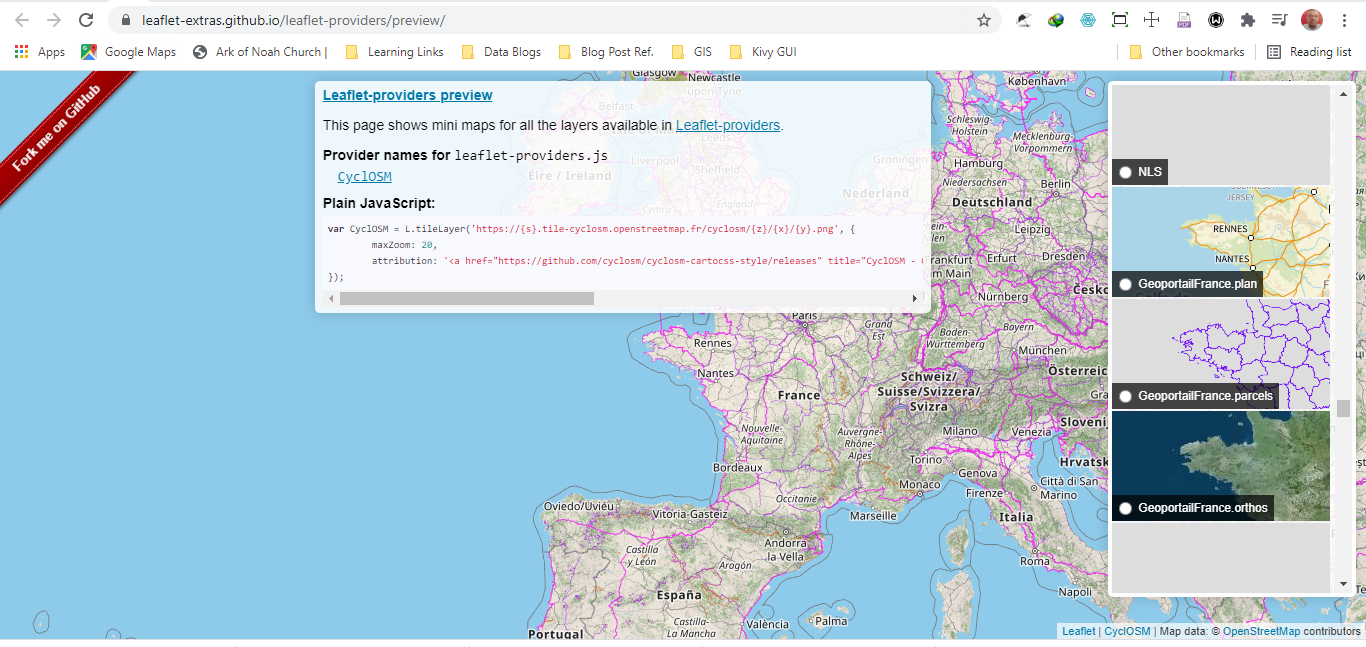
Task: Click the layer list up scroll arrow
Action: pyautogui.click(x=1343, y=93)
